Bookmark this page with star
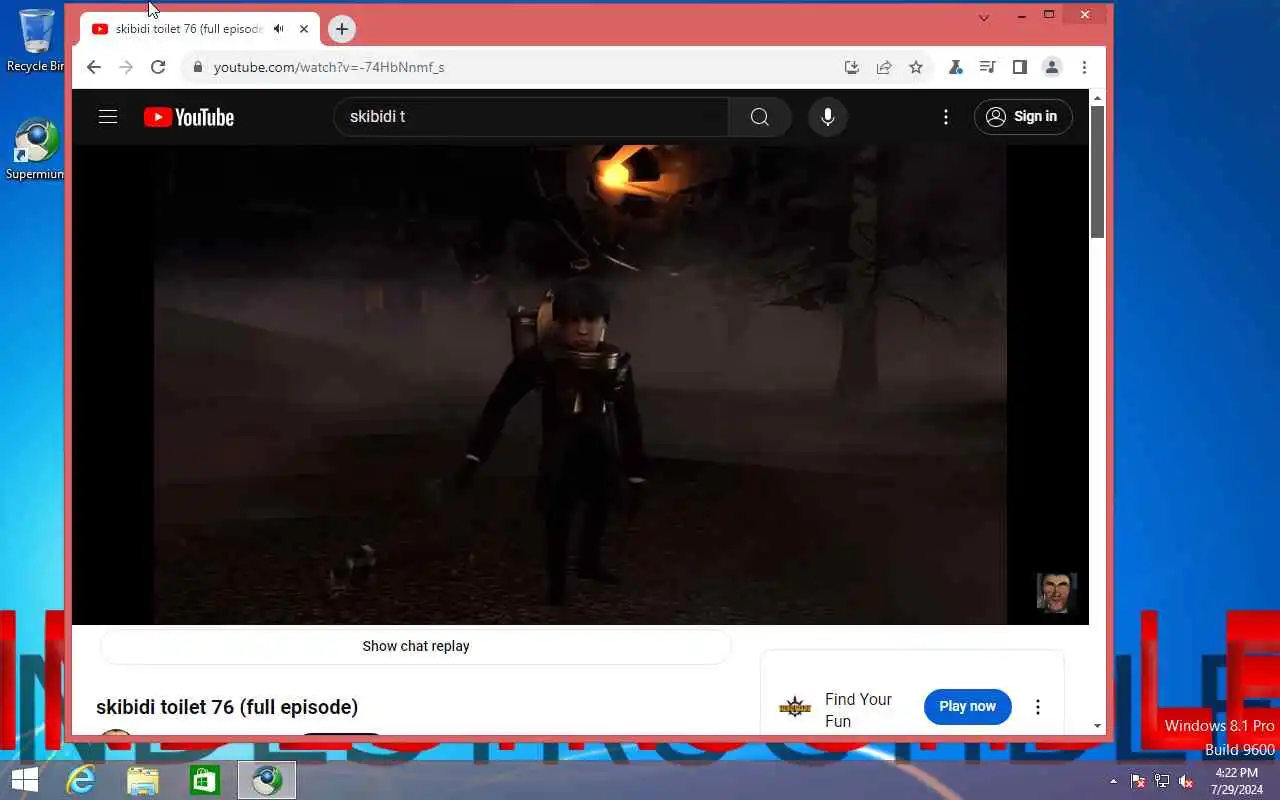This screenshot has width=1280, height=800. [x=916, y=67]
